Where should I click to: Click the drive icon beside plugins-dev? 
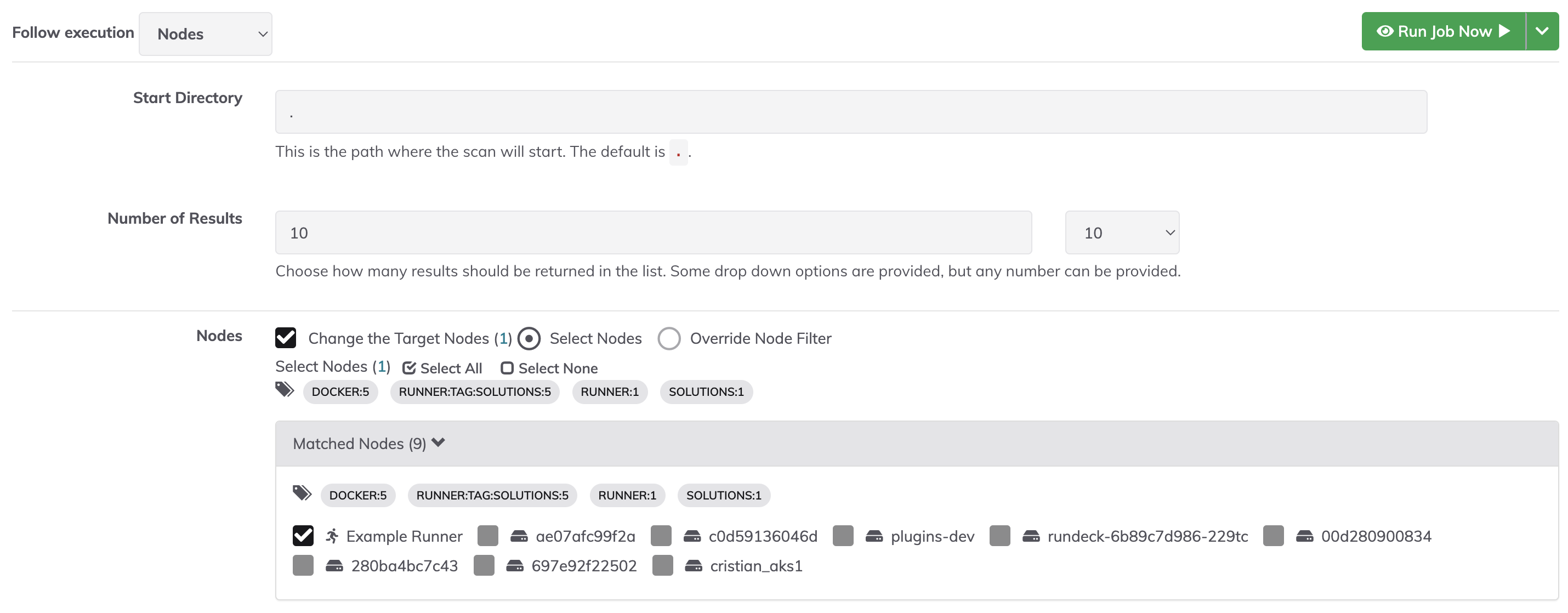coord(874,536)
